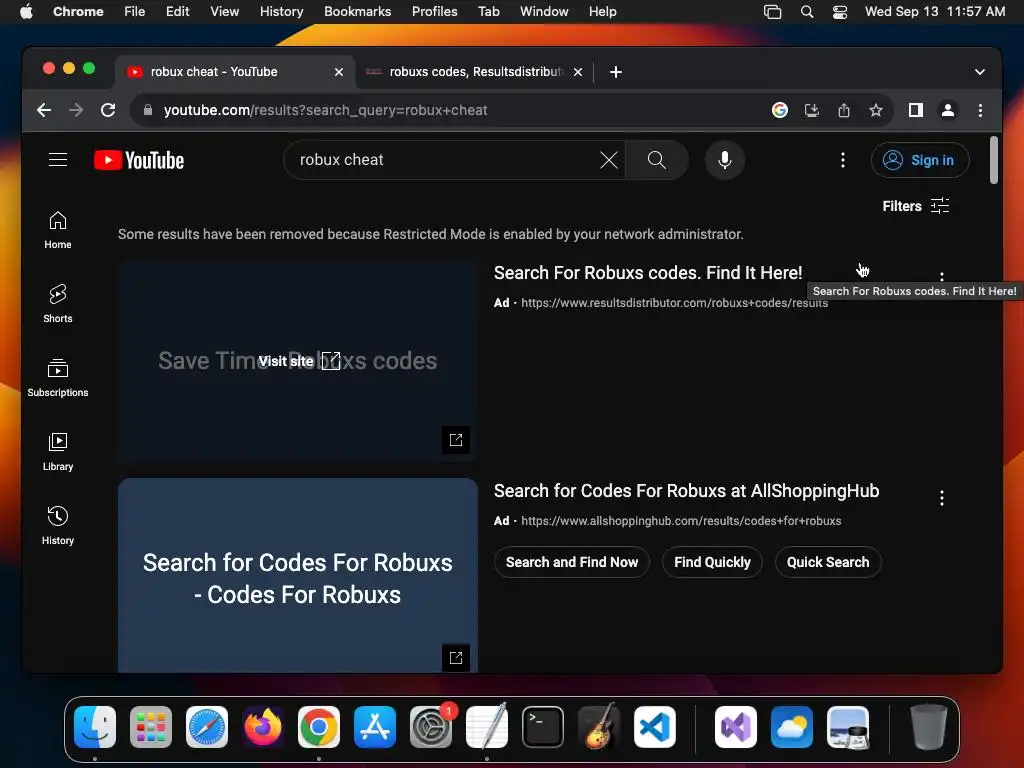
Task: Open Subscriptions in the sidebar
Action: tap(58, 378)
